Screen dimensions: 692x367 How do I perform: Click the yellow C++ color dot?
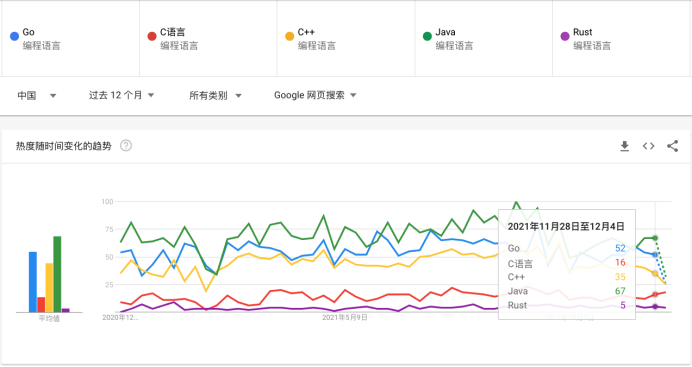[290, 36]
